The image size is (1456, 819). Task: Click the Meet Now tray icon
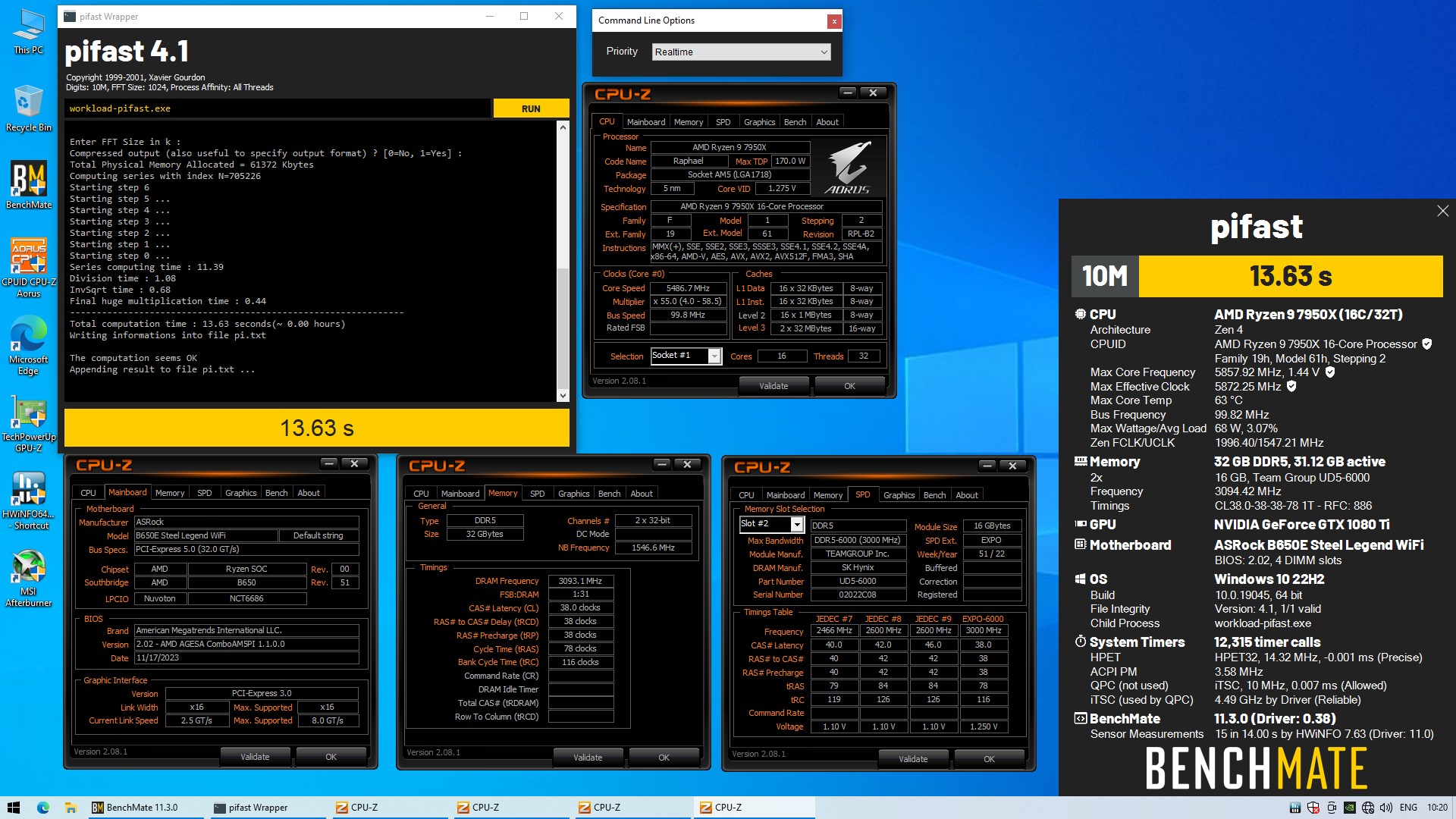[x=1332, y=808]
